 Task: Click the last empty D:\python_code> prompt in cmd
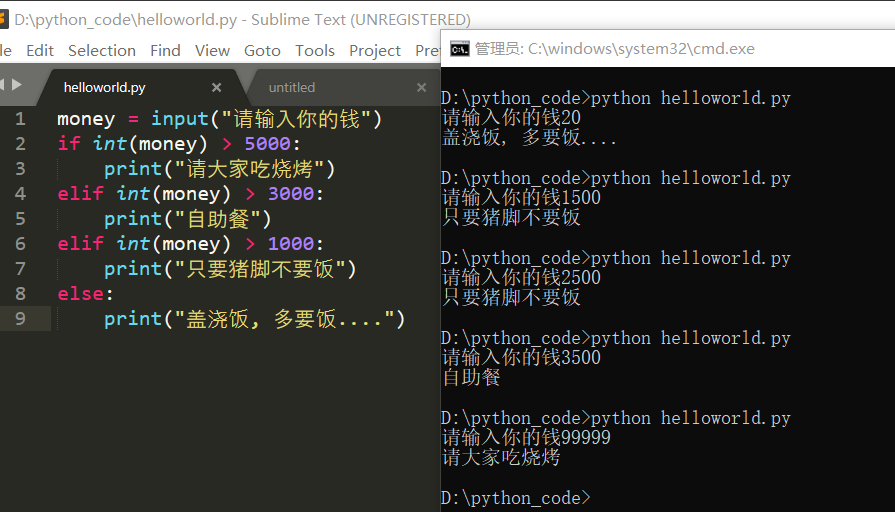coord(515,498)
